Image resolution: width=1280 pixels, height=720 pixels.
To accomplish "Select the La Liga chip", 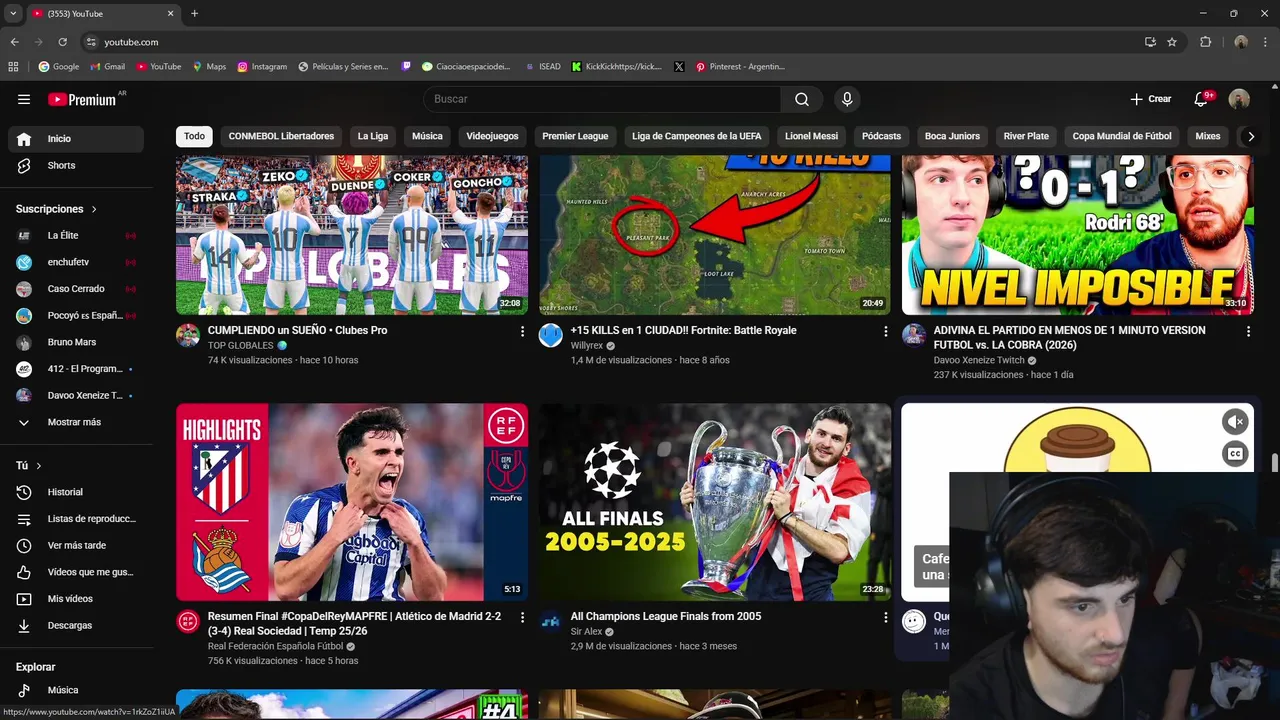I will tap(373, 136).
